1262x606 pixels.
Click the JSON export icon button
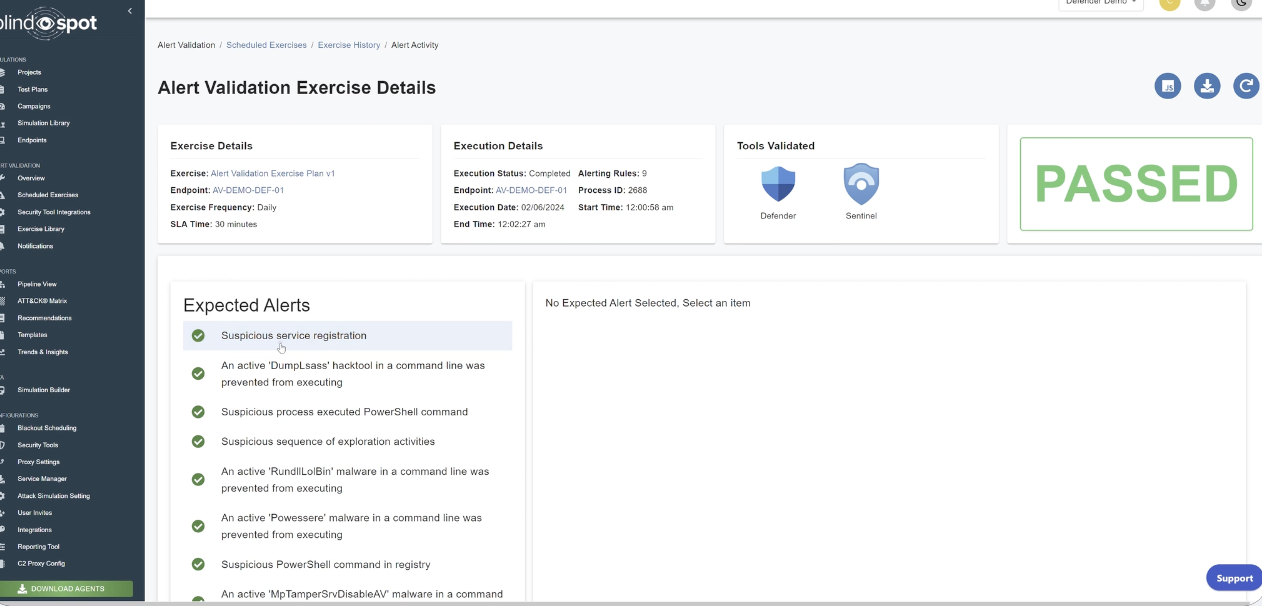(1167, 86)
